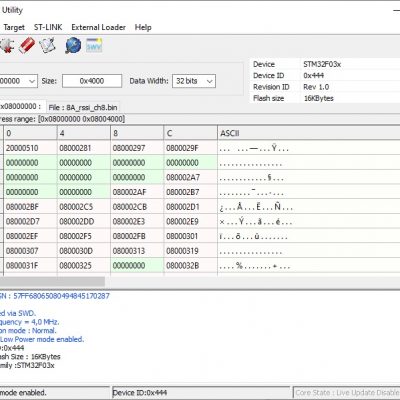This screenshot has width=400, height=400.
Task: Click the Device ID value 0x444
Action: [313, 75]
